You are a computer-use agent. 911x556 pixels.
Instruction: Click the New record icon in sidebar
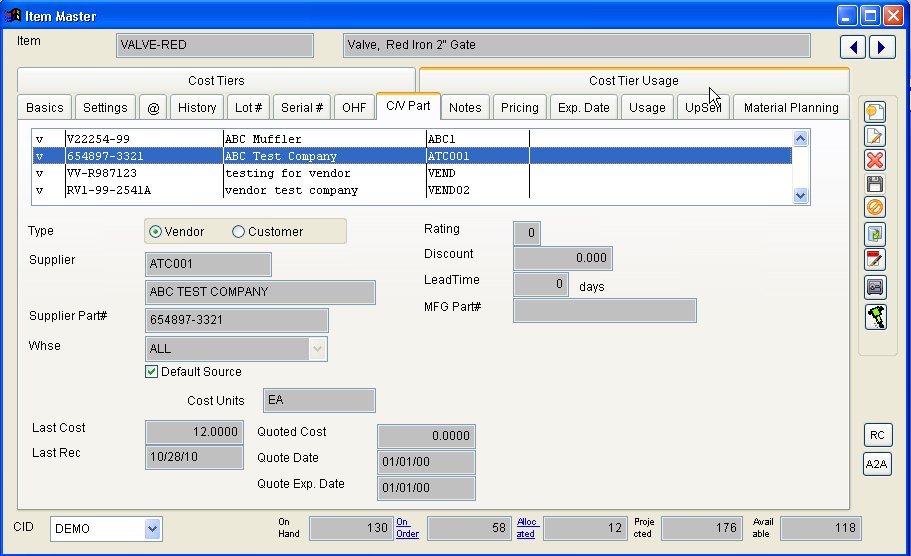[875, 112]
